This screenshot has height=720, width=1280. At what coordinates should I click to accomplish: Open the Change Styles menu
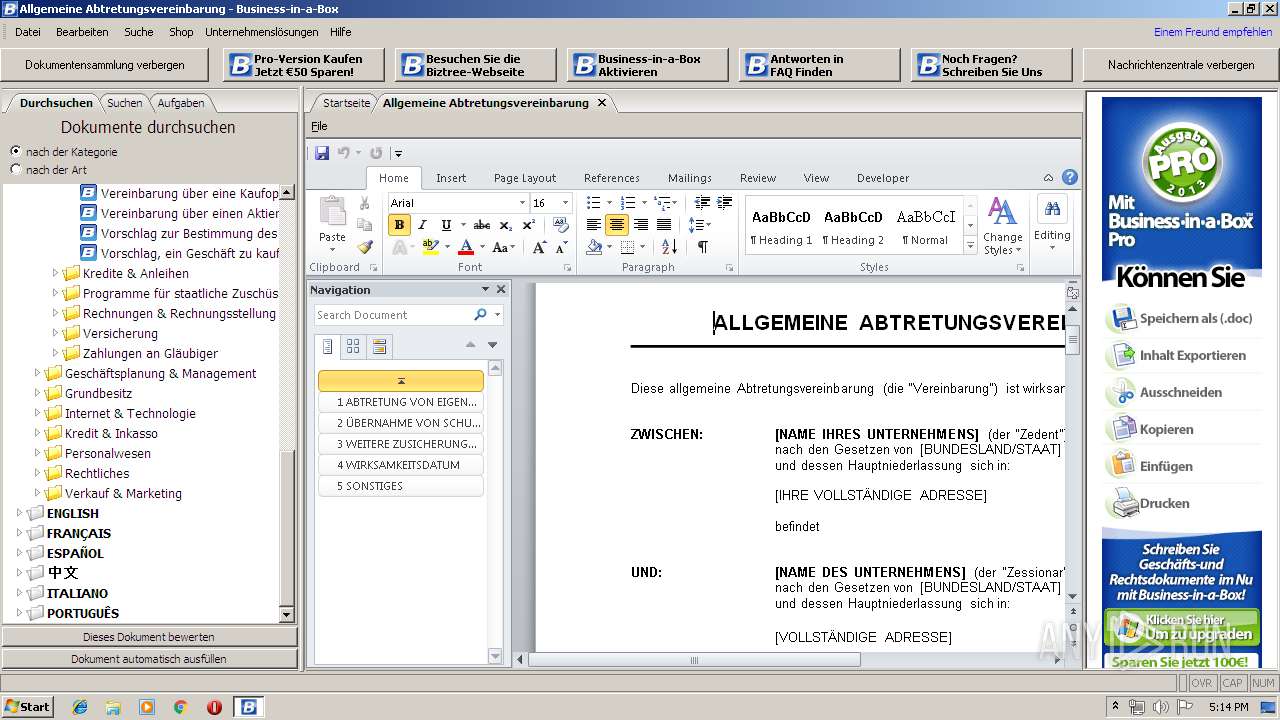point(1002,227)
